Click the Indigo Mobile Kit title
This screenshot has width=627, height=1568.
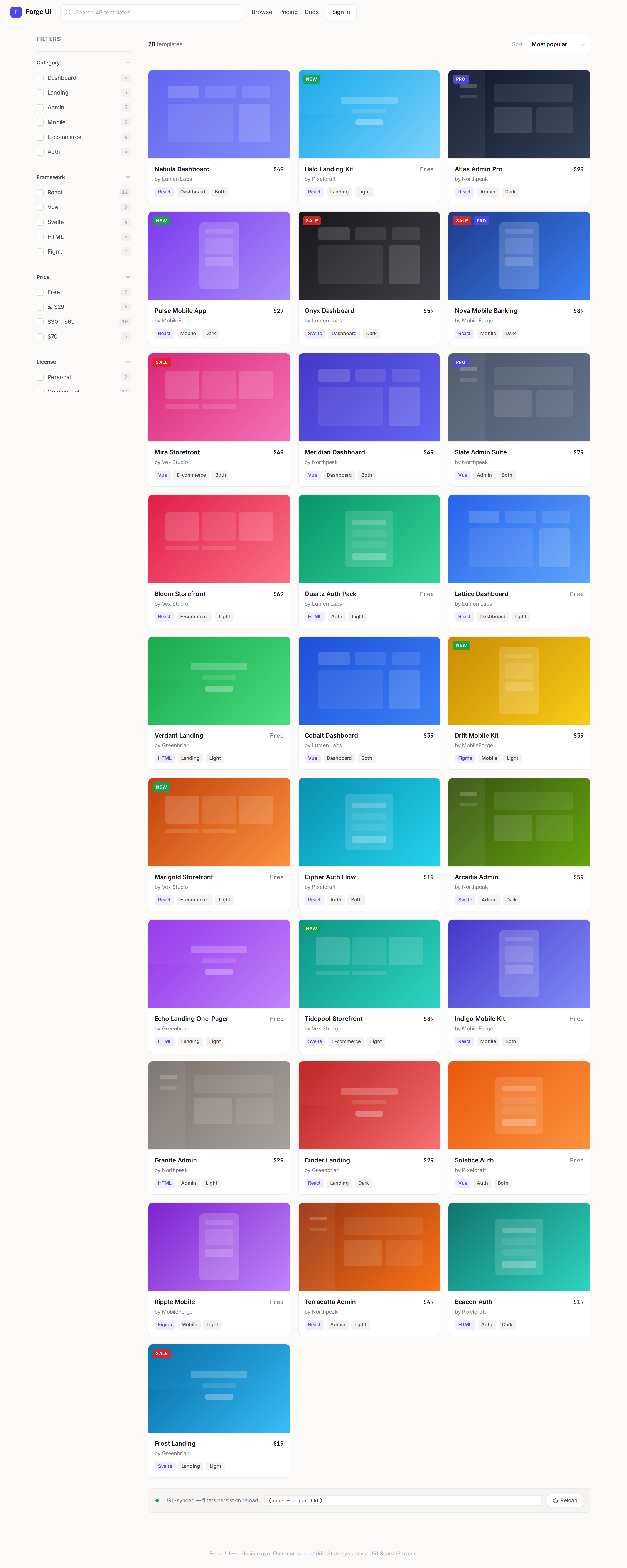480,1019
